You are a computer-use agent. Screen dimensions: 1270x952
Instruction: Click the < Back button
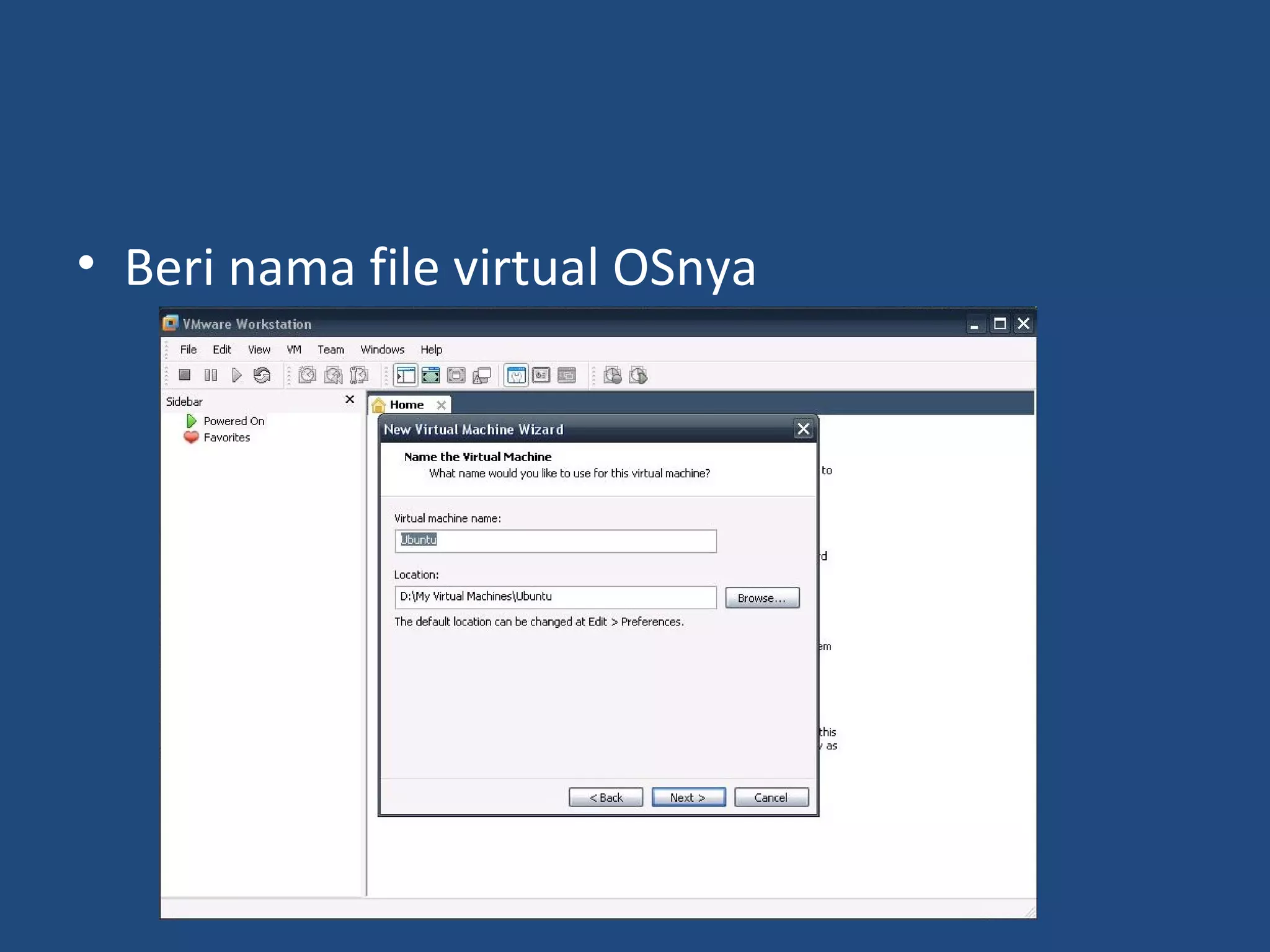pos(606,798)
